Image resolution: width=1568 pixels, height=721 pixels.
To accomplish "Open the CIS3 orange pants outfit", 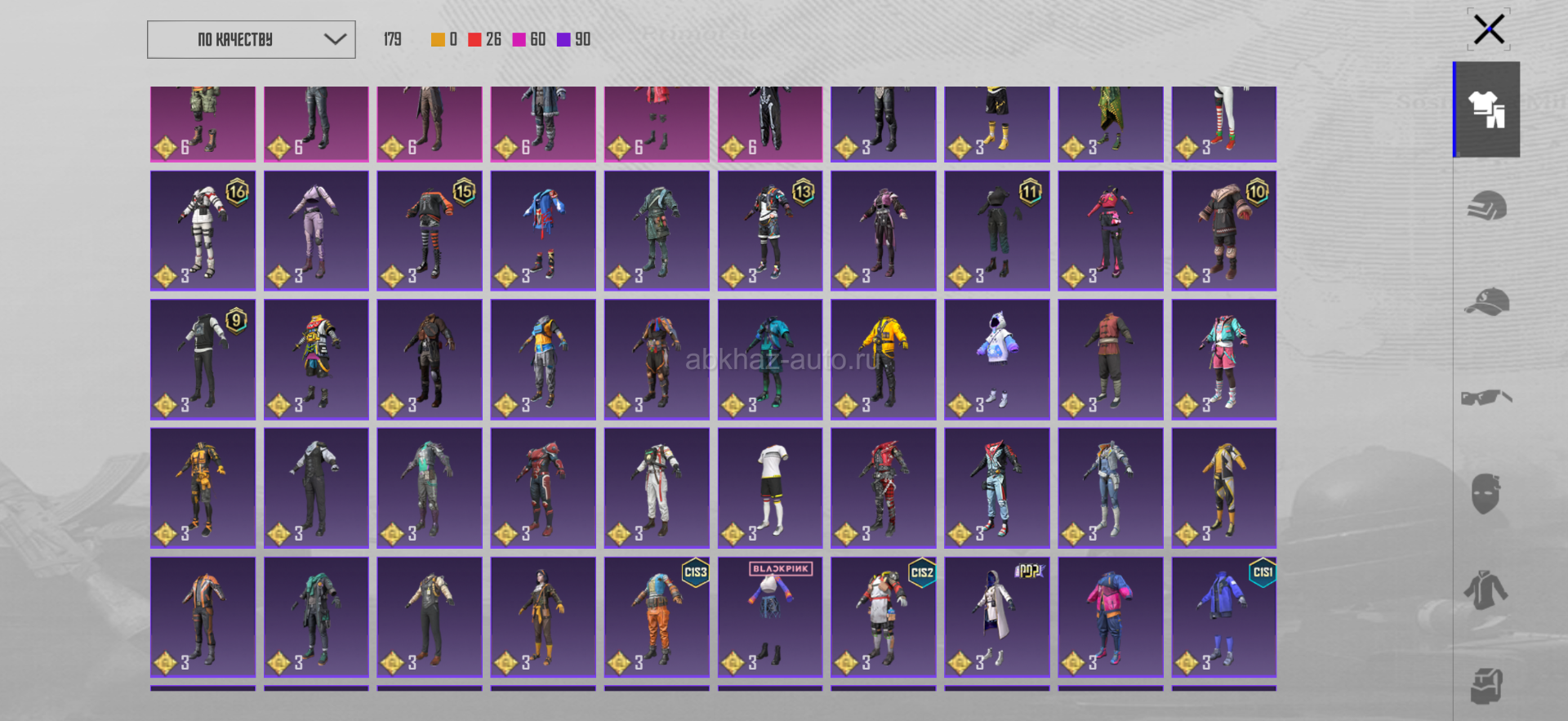I will [x=657, y=617].
